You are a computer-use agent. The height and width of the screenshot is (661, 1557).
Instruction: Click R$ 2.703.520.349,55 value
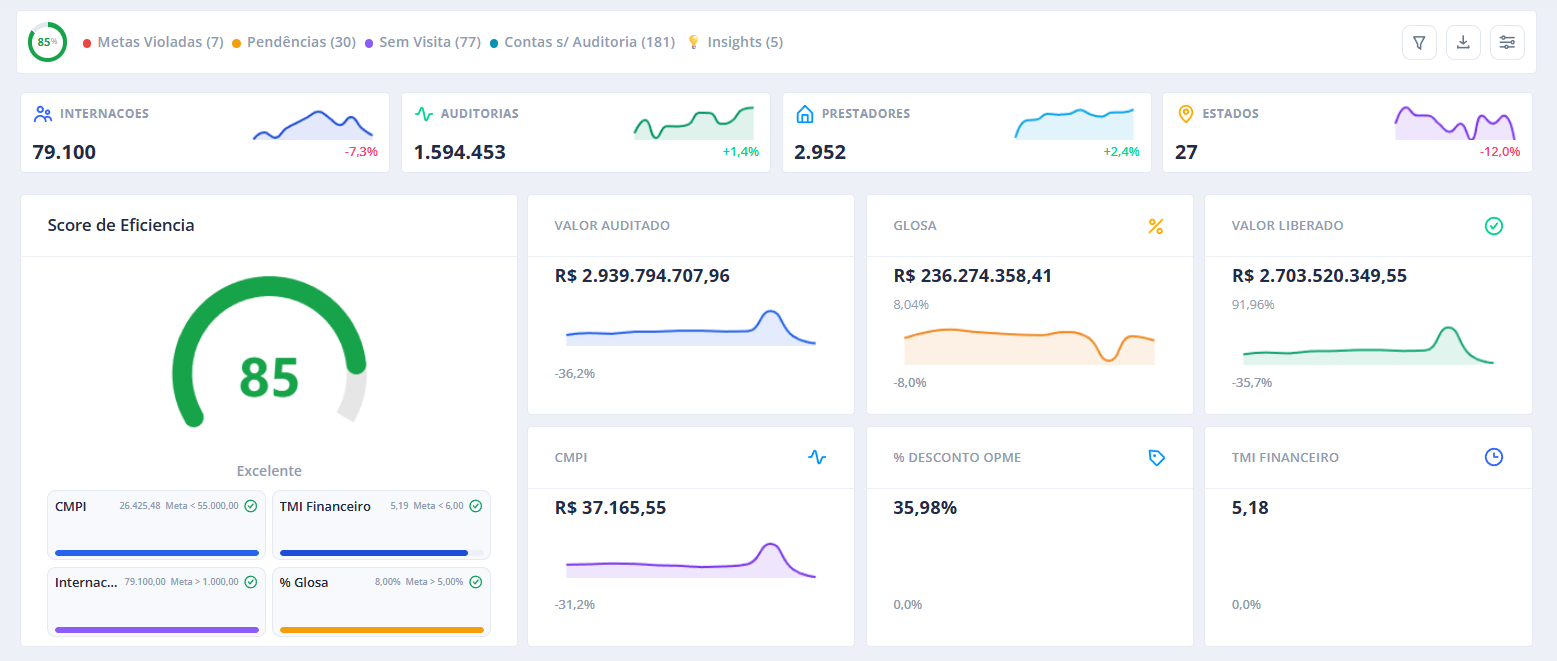point(1319,276)
